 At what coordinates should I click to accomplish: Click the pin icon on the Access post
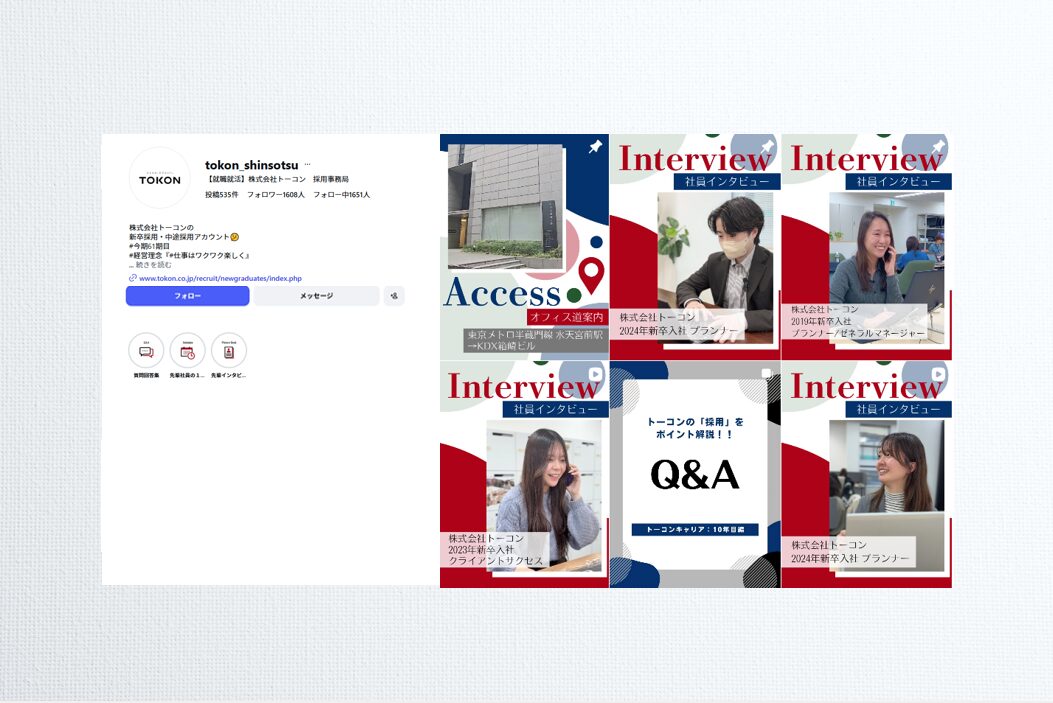coord(595,147)
